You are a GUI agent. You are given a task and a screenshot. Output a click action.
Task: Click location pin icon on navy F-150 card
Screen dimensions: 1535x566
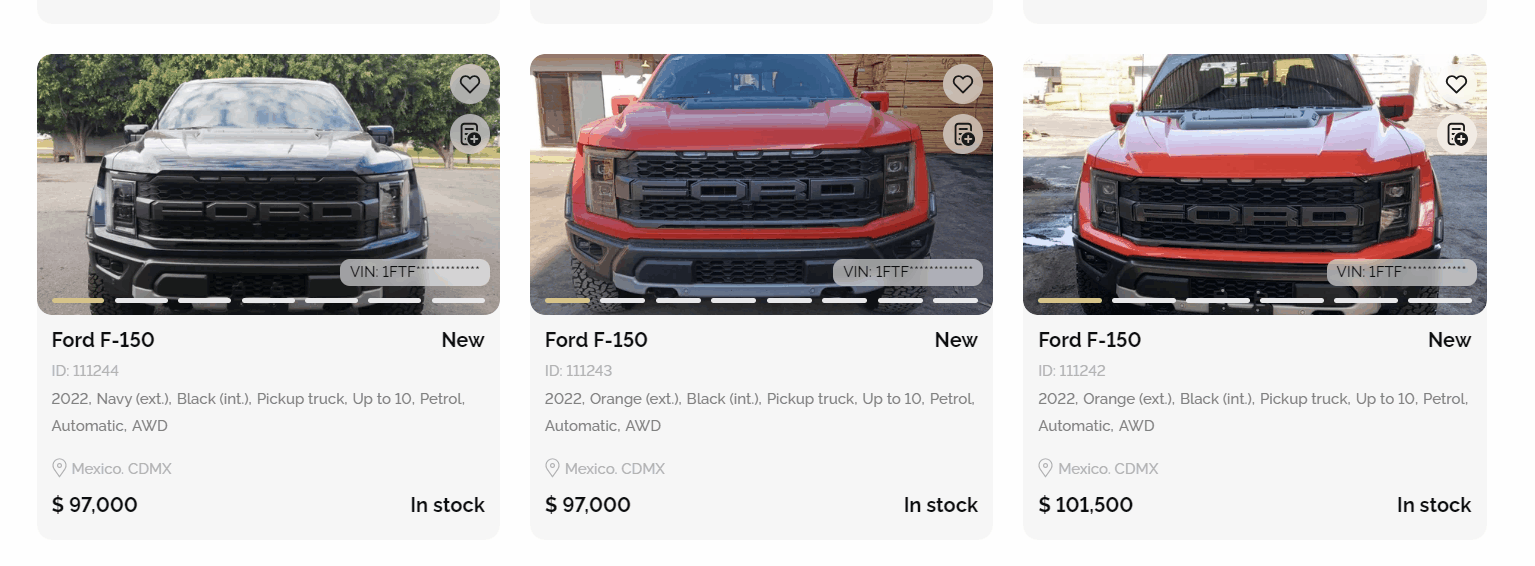pos(59,468)
